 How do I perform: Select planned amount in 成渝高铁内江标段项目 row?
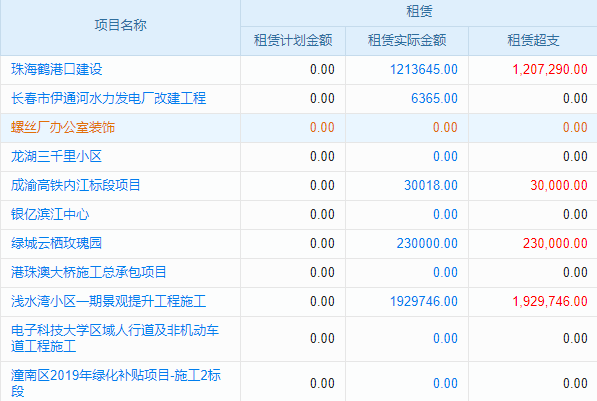(x=322, y=185)
